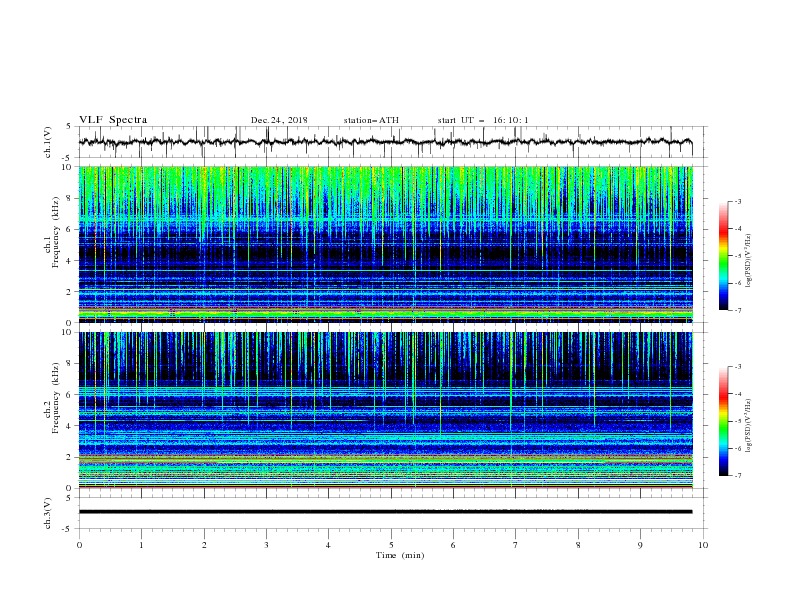Click the time axis tick label '8'
The height and width of the screenshot is (612, 792).
pos(578,545)
